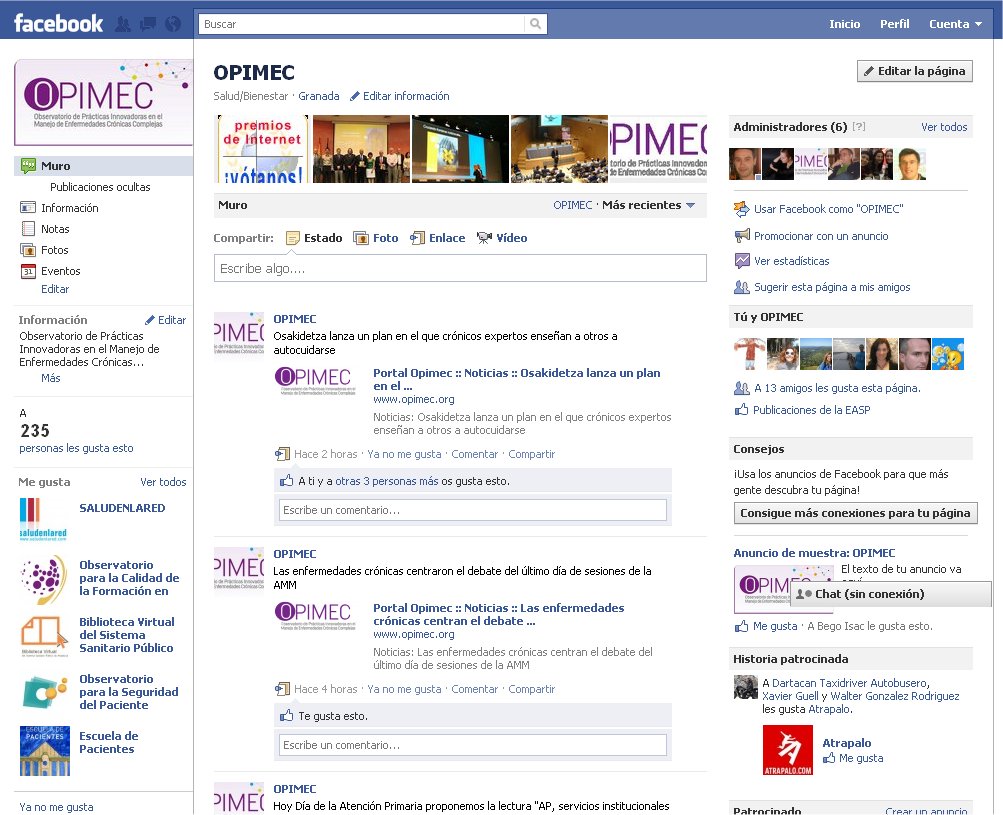Viewport: 1003px width, 815px height.
Task: Click the Anuncio de muestra: OPIMEC link
Action: [x=814, y=553]
